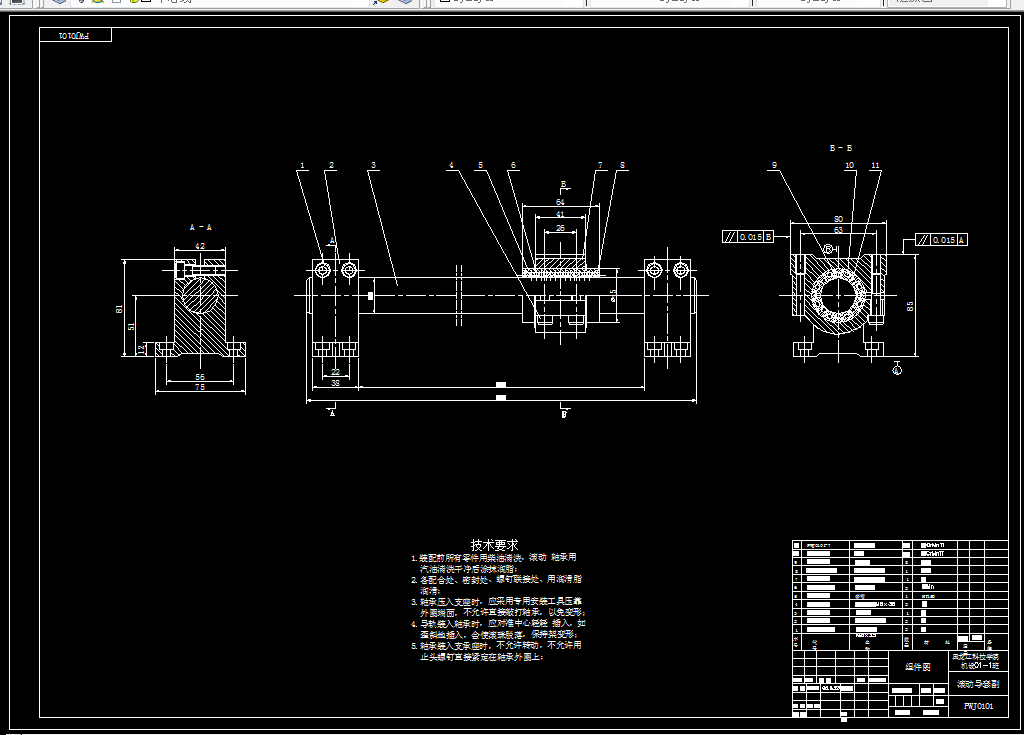
Task: Click the 组件图 title block cell
Action: [918, 667]
